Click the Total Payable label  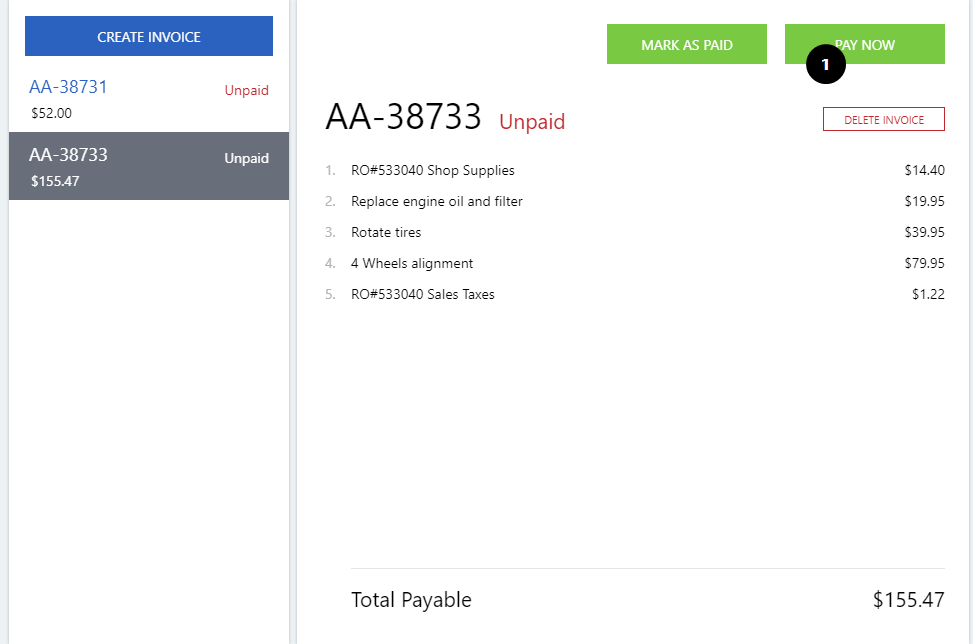[x=411, y=600]
